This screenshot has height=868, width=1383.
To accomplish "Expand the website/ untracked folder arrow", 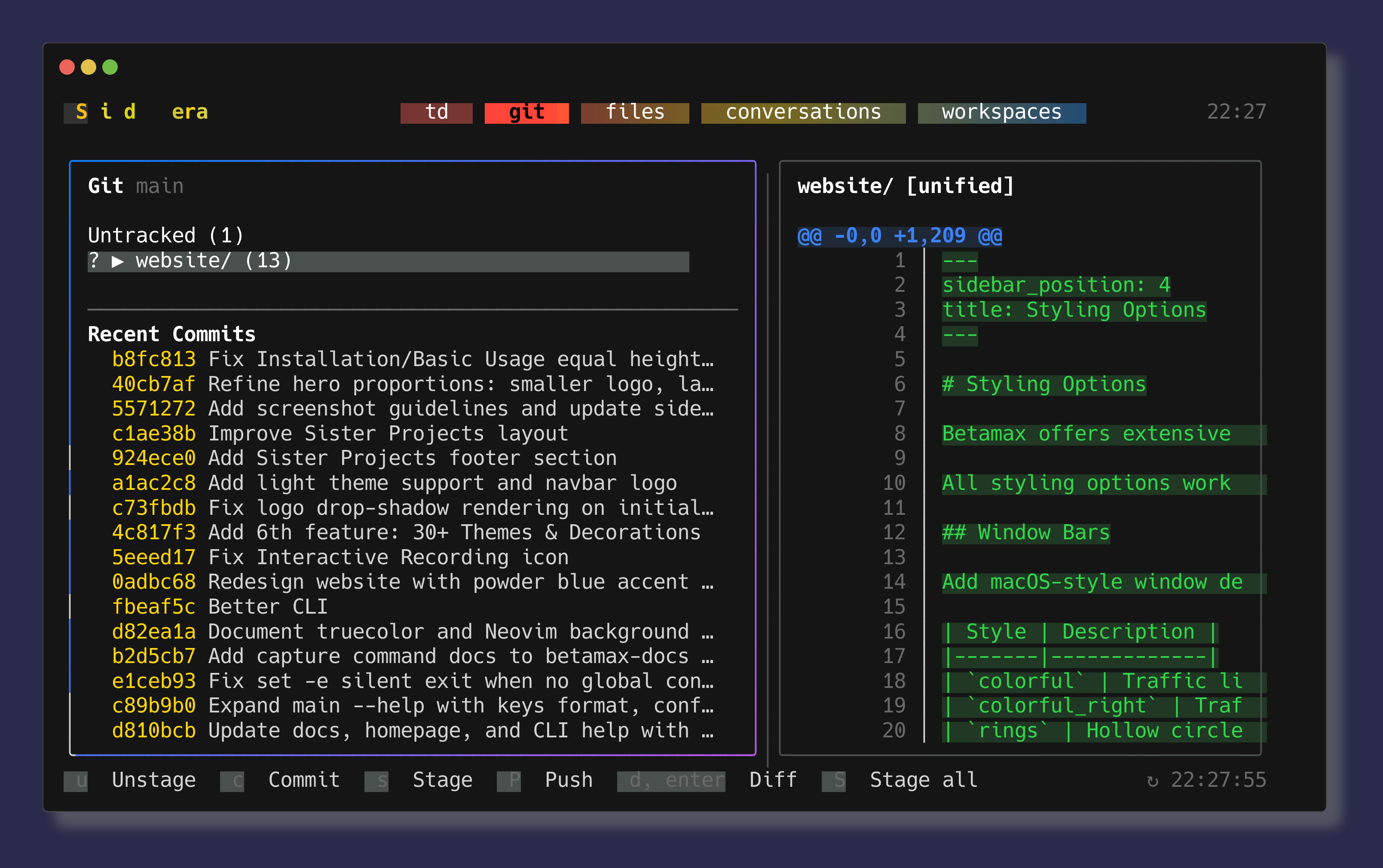I will [x=118, y=262].
